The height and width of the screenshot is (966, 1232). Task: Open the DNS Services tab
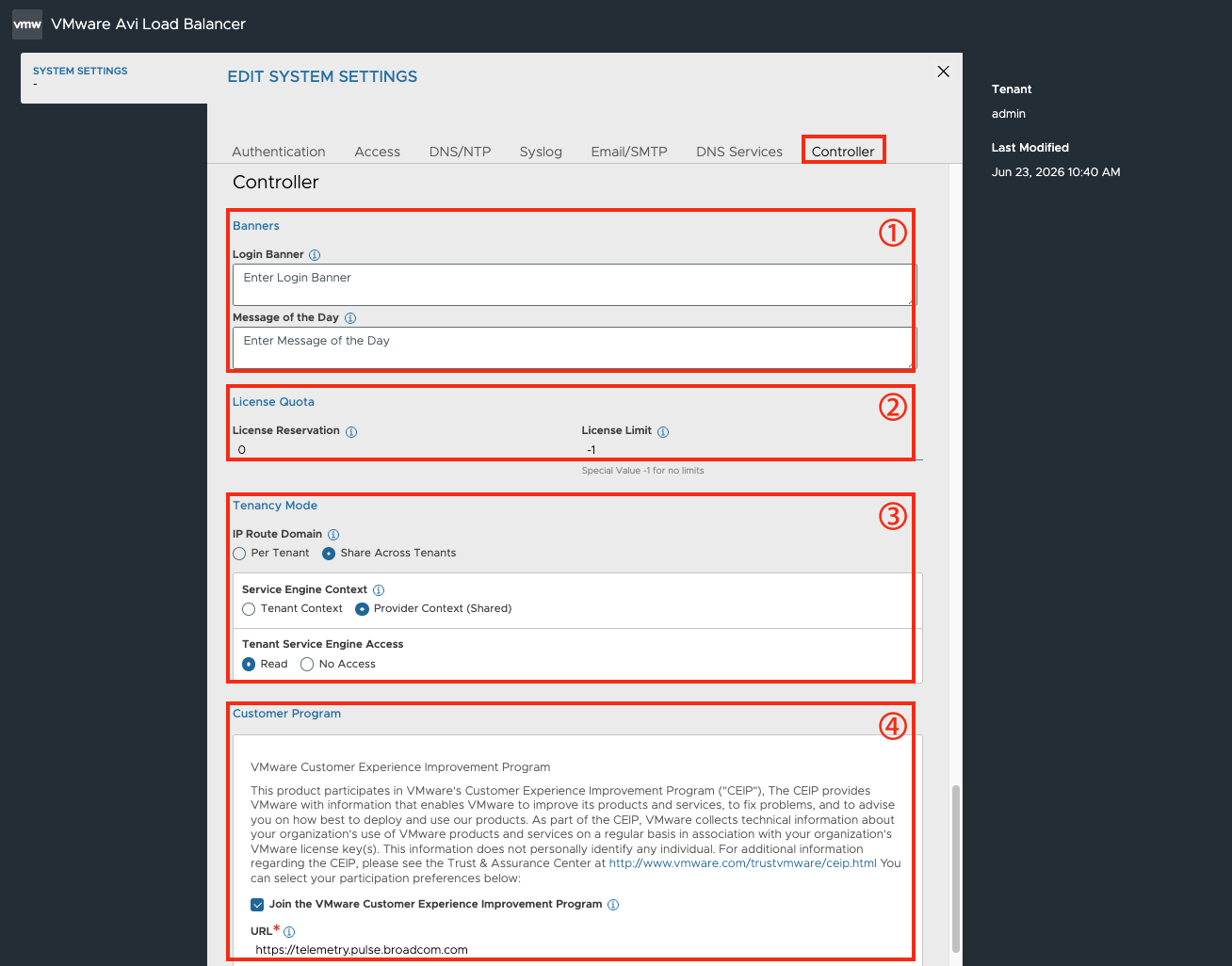point(739,152)
